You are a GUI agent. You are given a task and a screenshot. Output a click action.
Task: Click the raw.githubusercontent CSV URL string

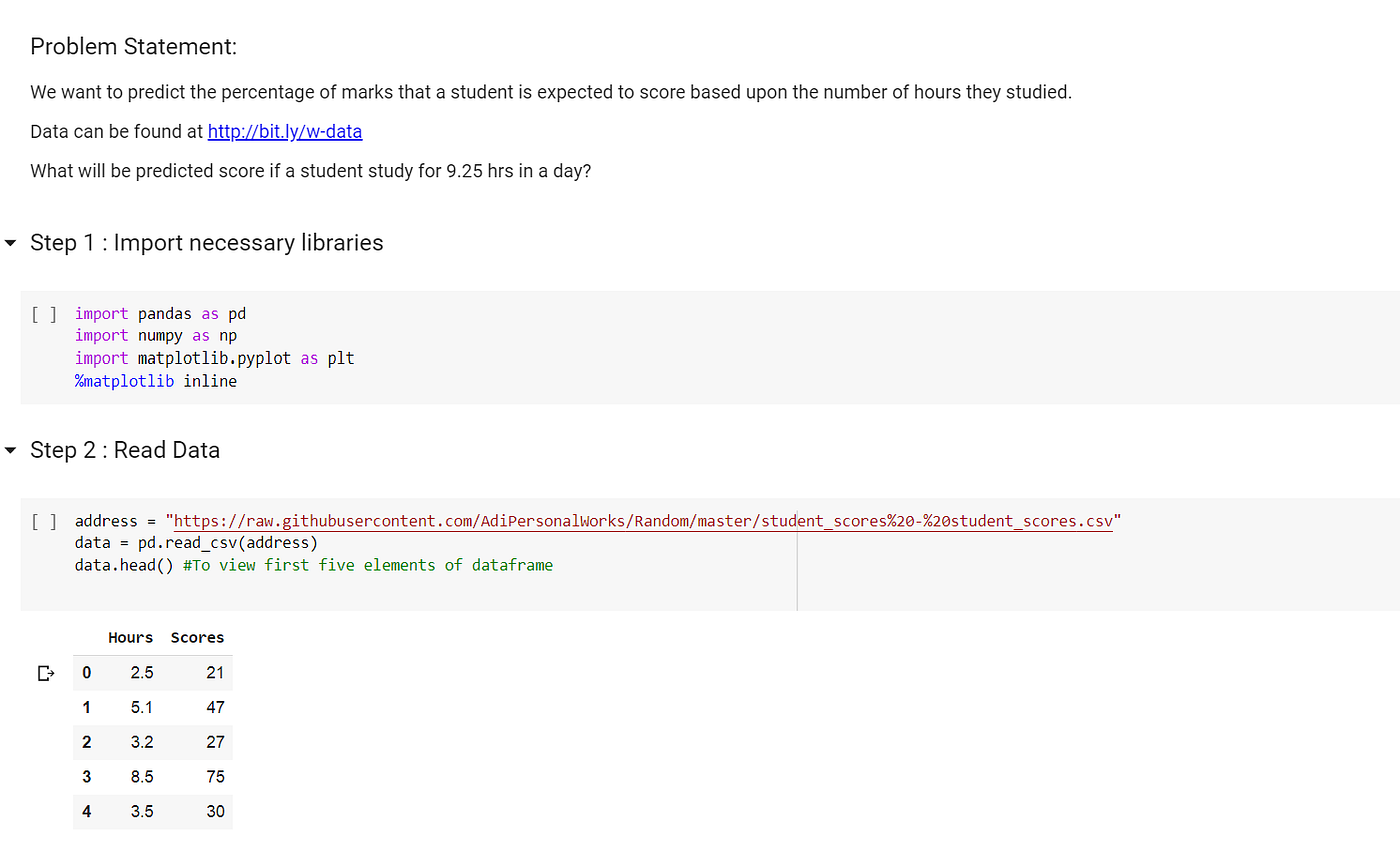tap(643, 521)
